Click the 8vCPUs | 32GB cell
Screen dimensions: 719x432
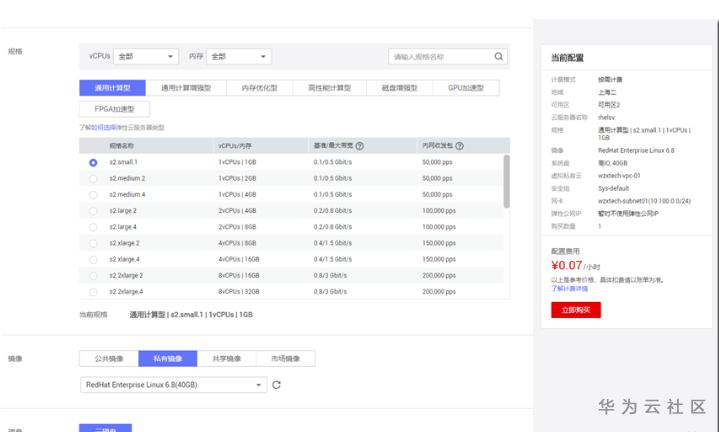pyautogui.click(x=239, y=292)
